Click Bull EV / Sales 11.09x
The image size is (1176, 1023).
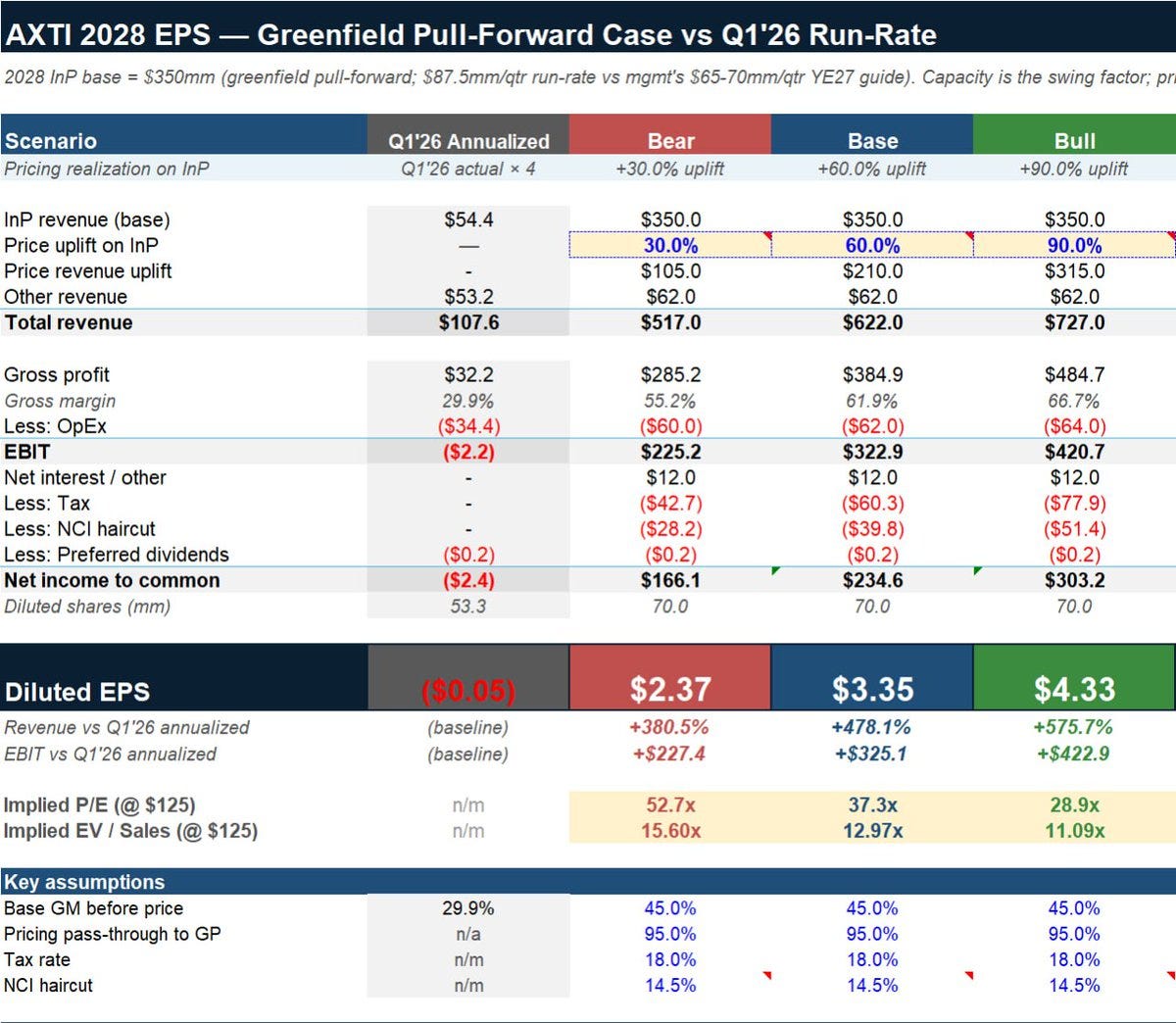pos(1074,831)
